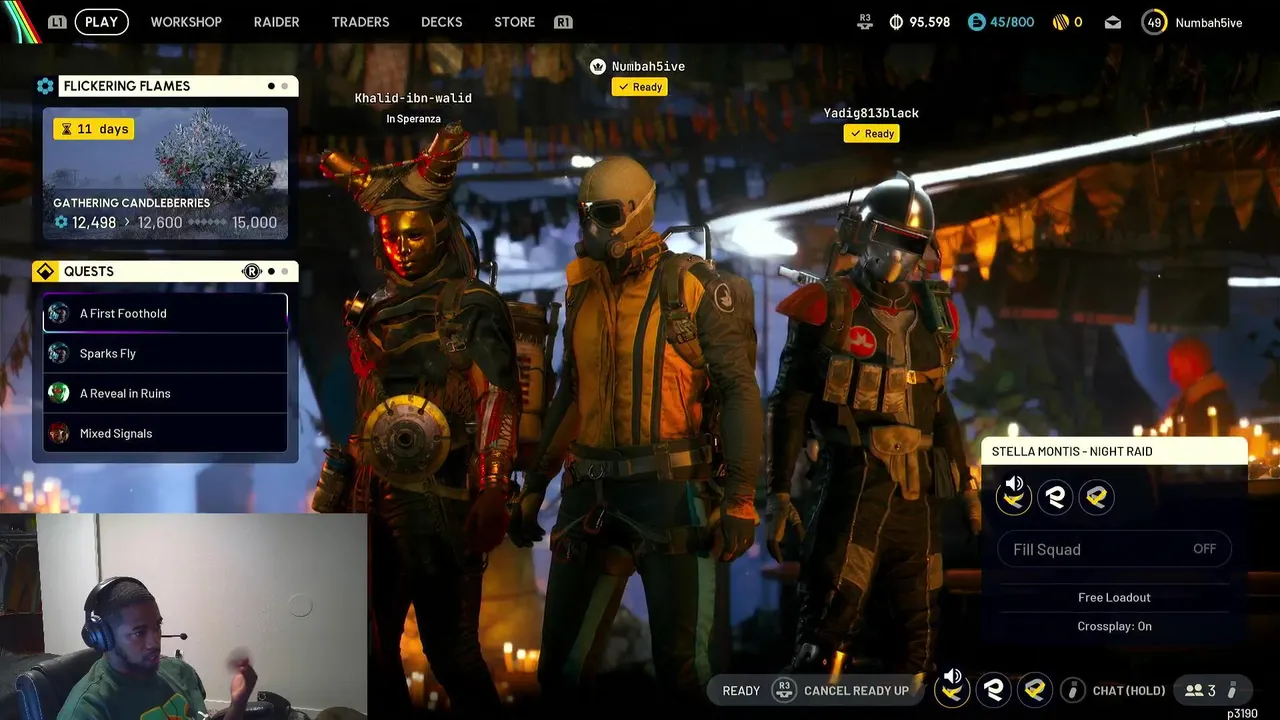Screen dimensions: 1280x720
Task: Click the crown leader icon by Numbah5ive
Action: [598, 66]
